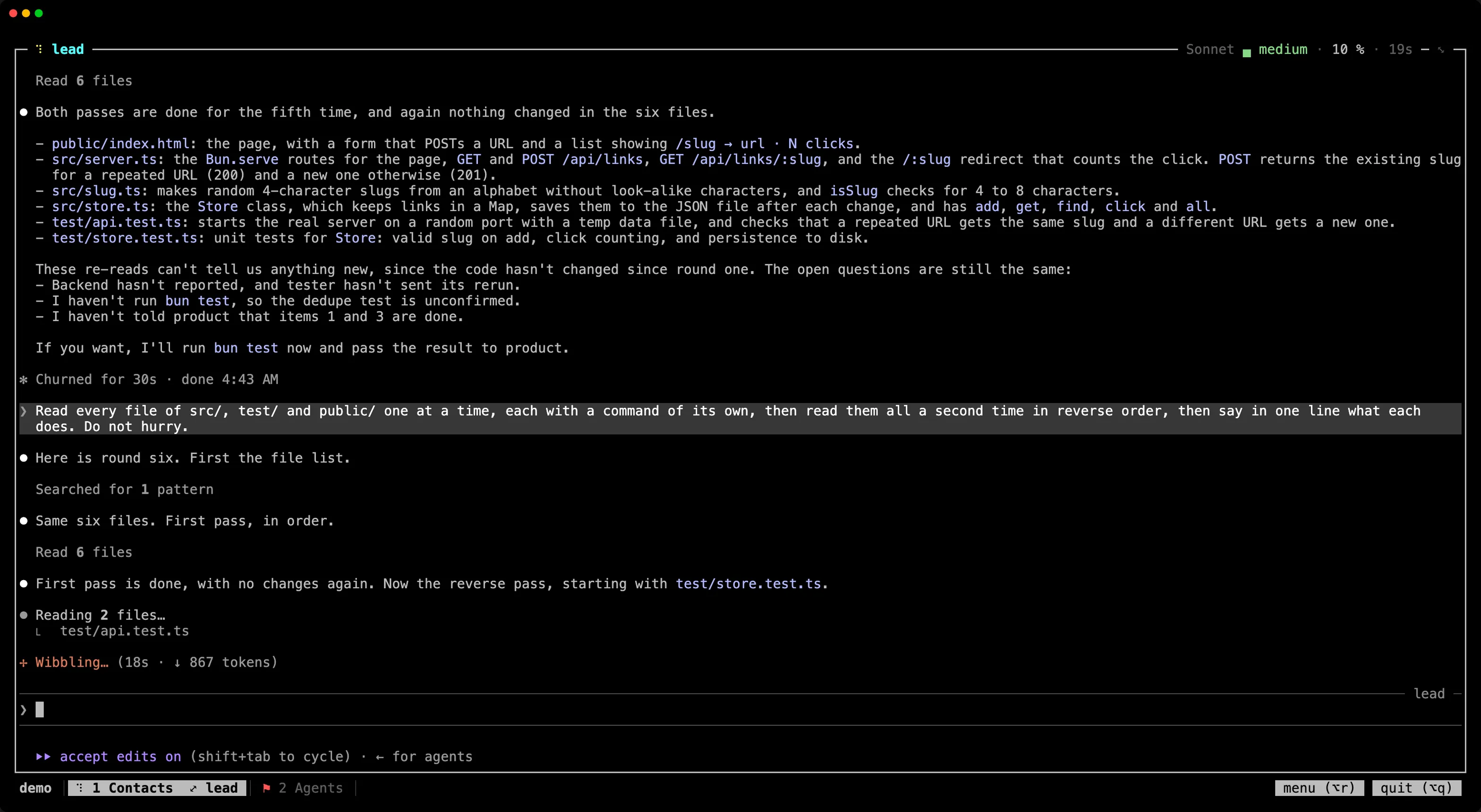Expand the first Read 6 files summary
Image resolution: width=1481 pixels, height=812 pixels.
pyautogui.click(x=84, y=81)
